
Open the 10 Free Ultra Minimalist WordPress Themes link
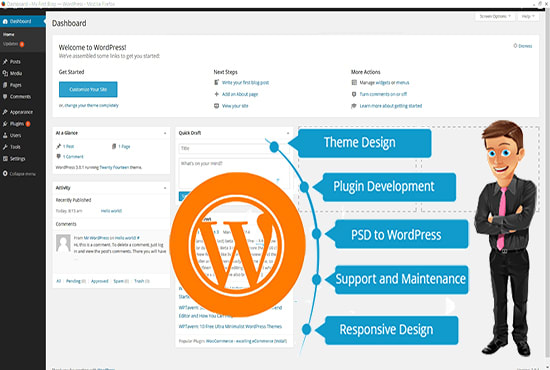(230, 326)
